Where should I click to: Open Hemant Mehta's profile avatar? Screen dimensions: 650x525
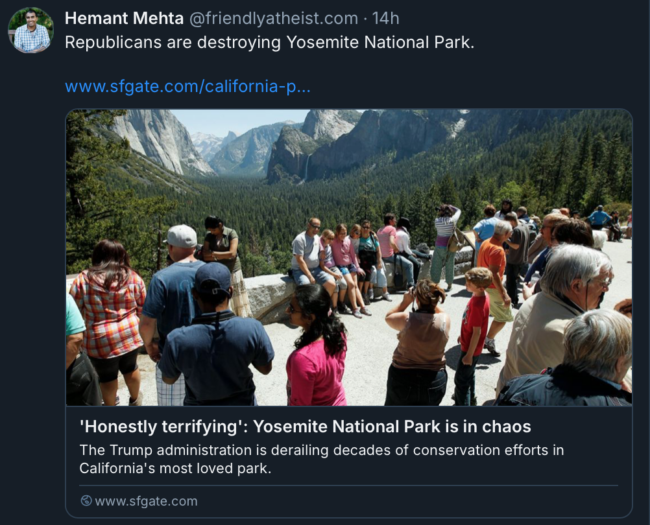[x=31, y=30]
